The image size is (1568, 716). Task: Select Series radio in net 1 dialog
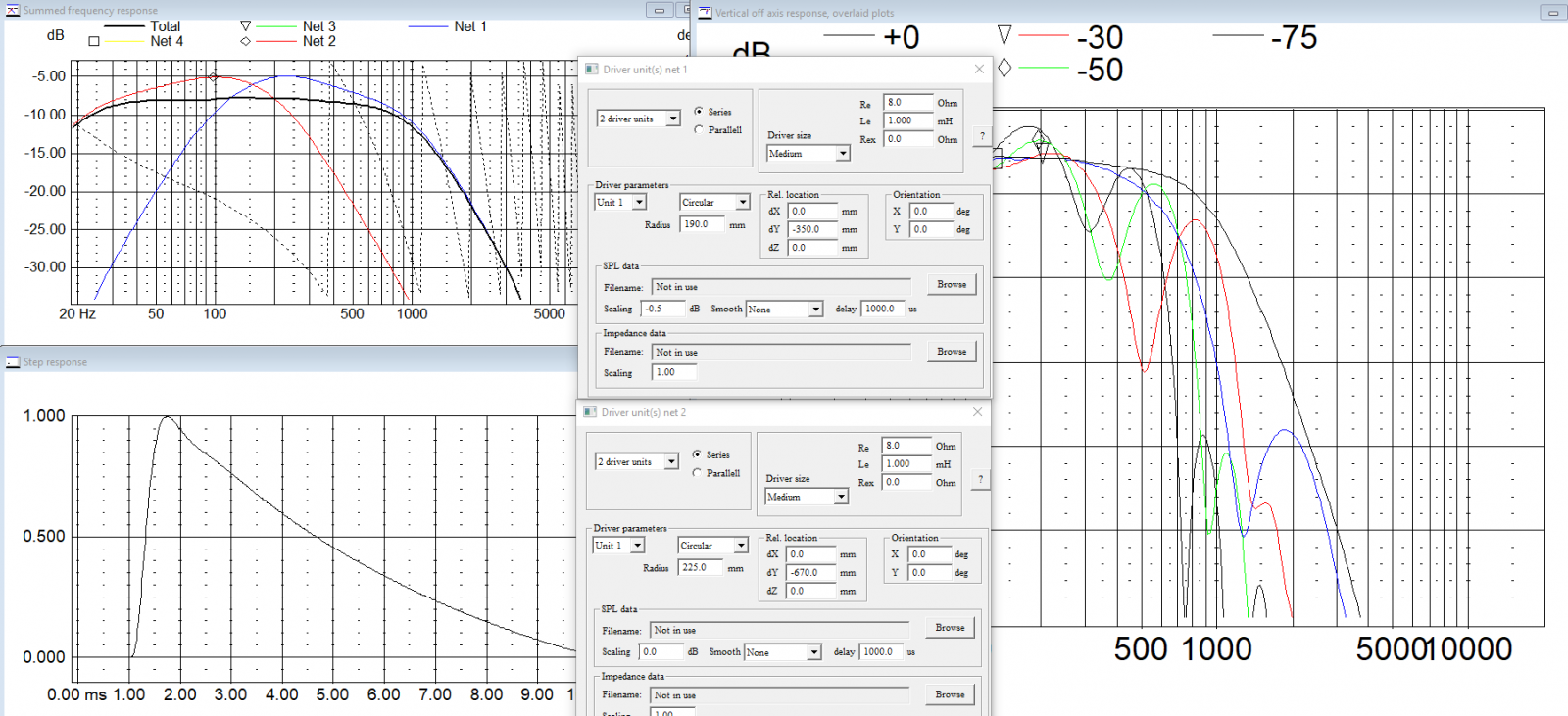pos(699,112)
